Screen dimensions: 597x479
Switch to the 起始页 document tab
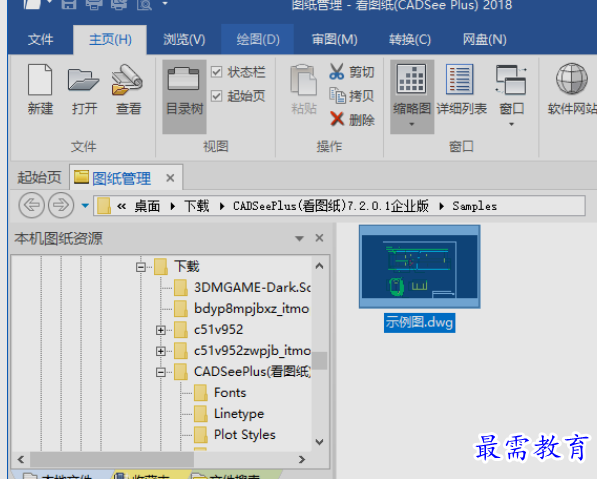[39, 177]
